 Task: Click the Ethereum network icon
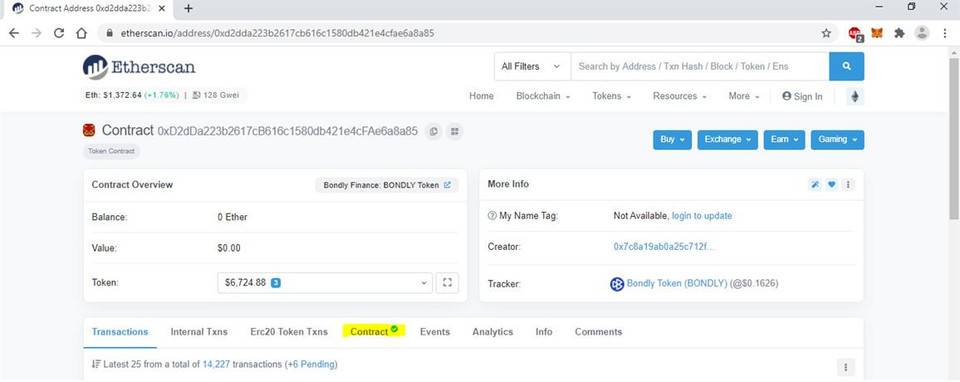(x=855, y=96)
